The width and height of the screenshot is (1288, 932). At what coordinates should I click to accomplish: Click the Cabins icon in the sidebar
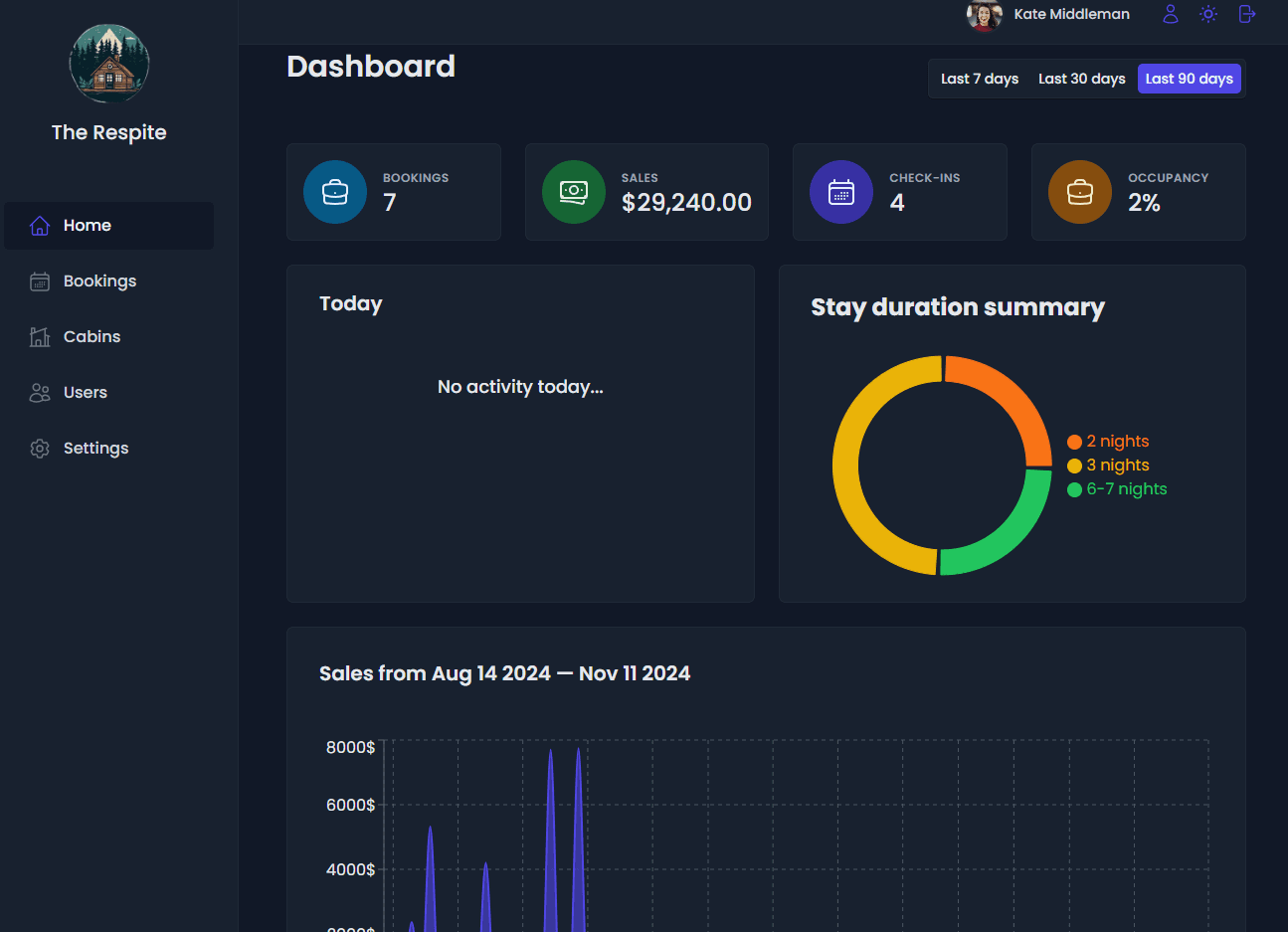pyautogui.click(x=40, y=336)
